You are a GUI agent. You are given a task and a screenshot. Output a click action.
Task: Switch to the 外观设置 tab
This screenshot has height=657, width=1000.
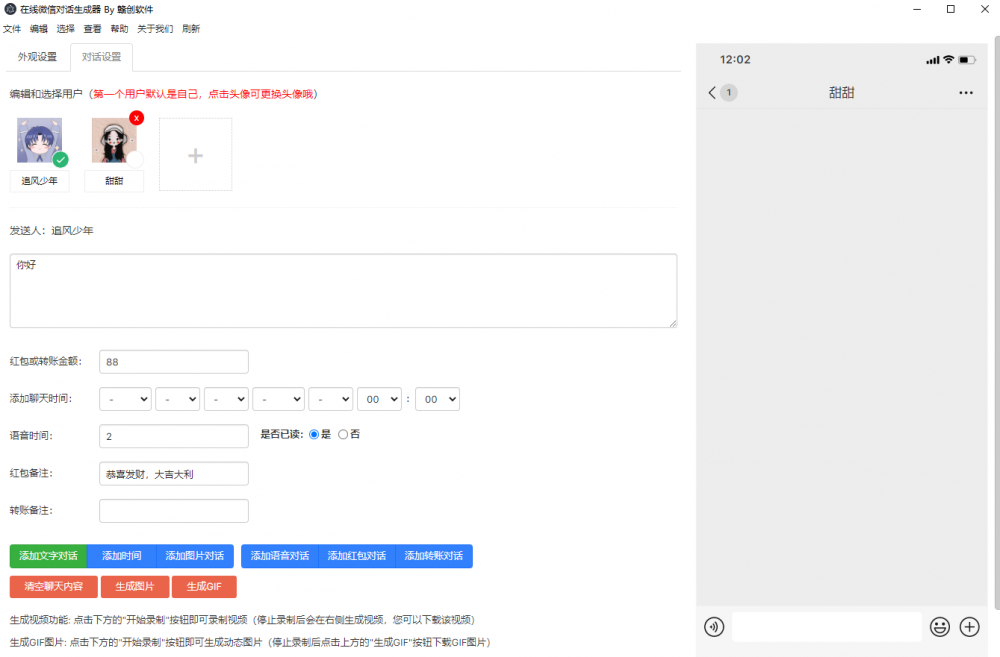(37, 57)
